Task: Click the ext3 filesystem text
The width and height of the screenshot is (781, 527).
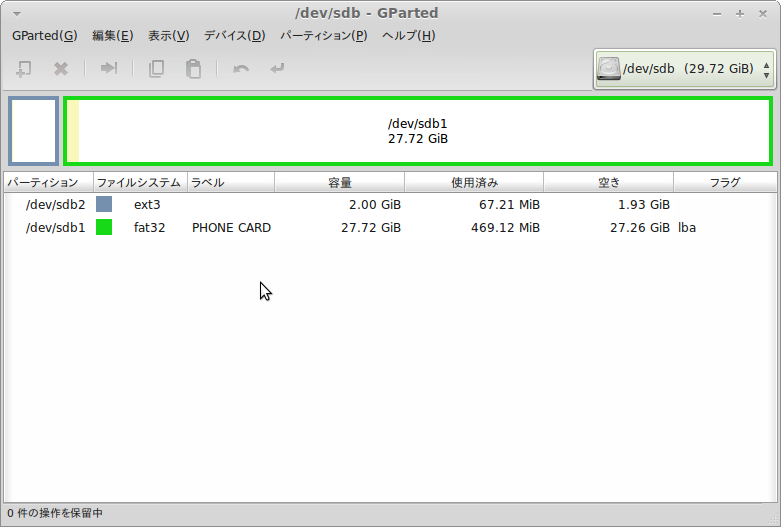Action: point(147,205)
